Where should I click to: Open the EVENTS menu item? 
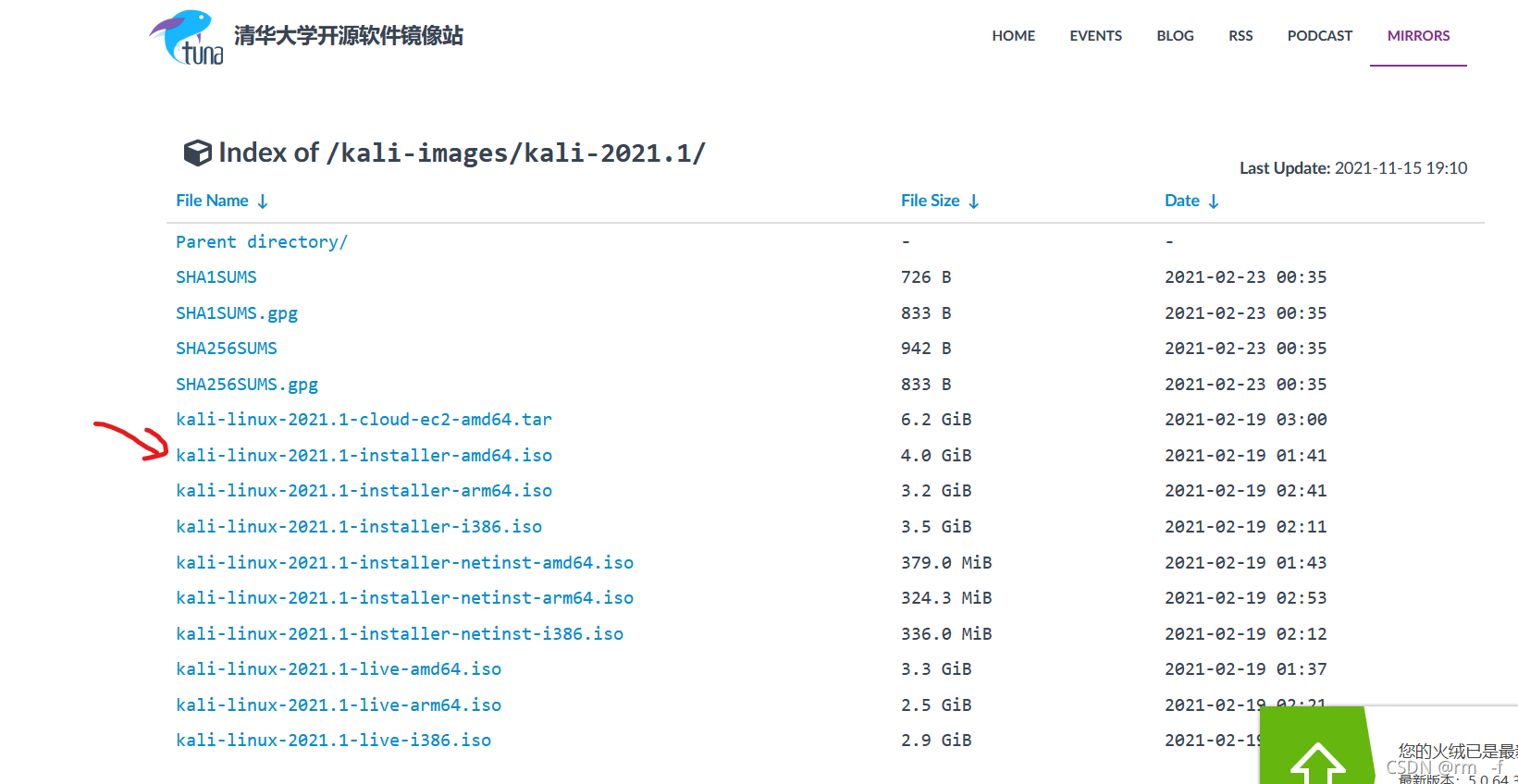pyautogui.click(x=1096, y=36)
